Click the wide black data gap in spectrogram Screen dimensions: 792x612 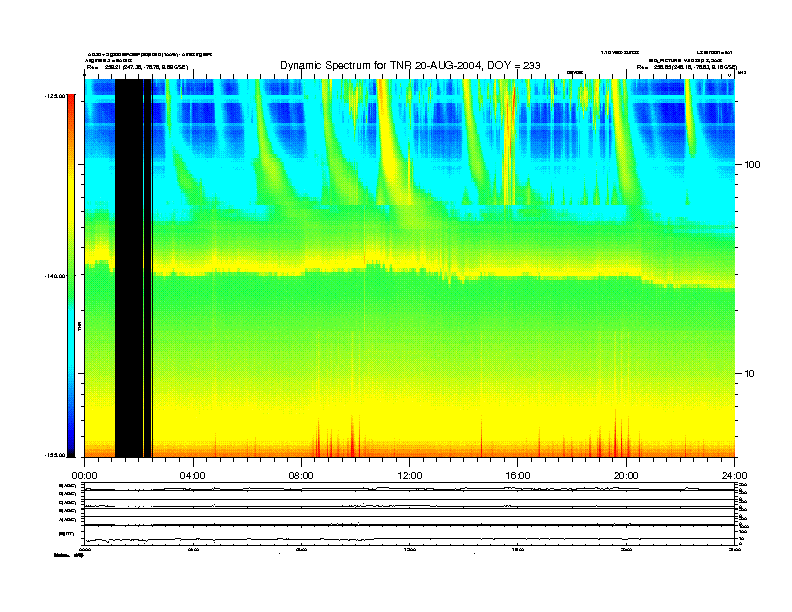tap(129, 268)
